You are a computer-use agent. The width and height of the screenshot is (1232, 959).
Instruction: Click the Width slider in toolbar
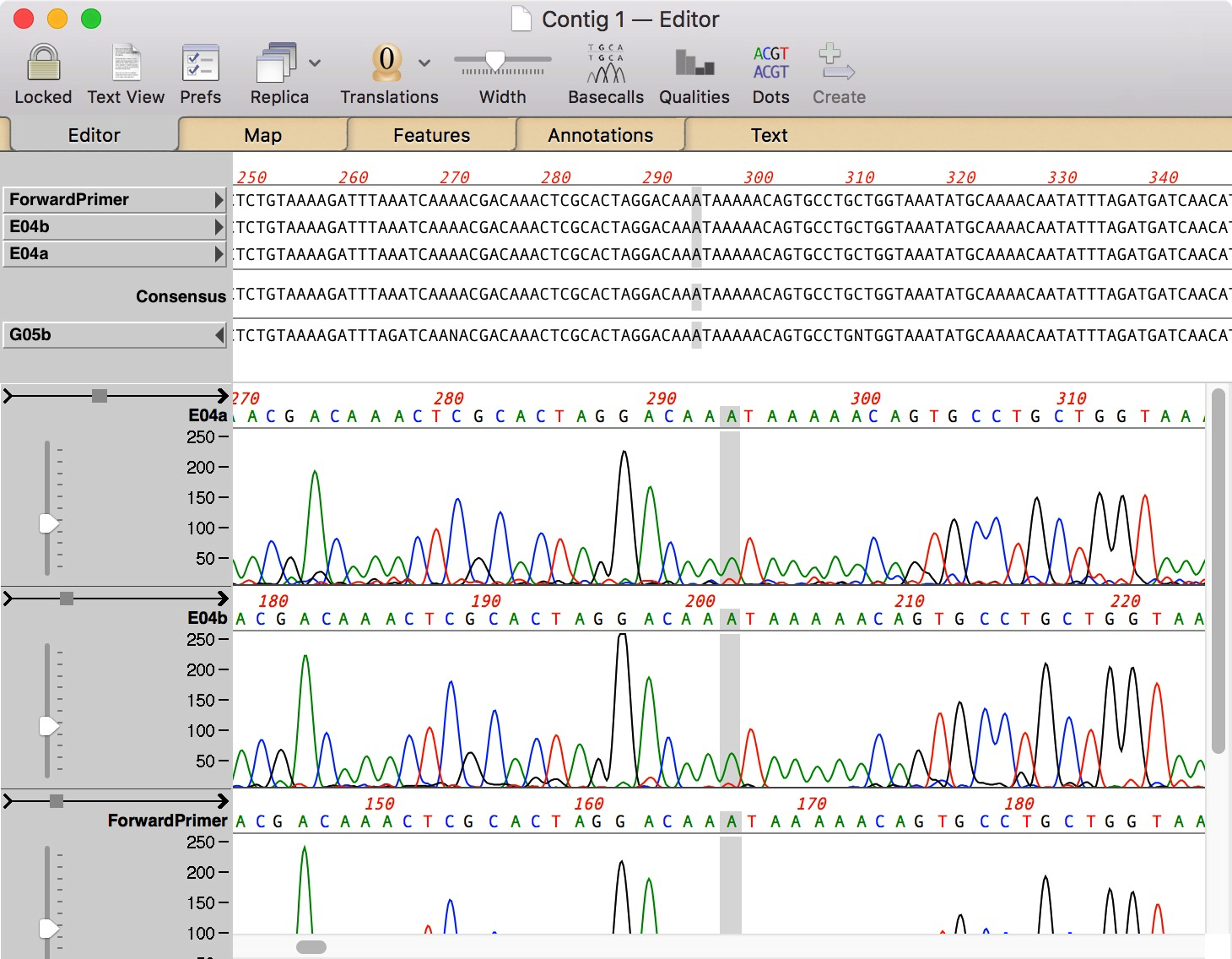point(495,61)
